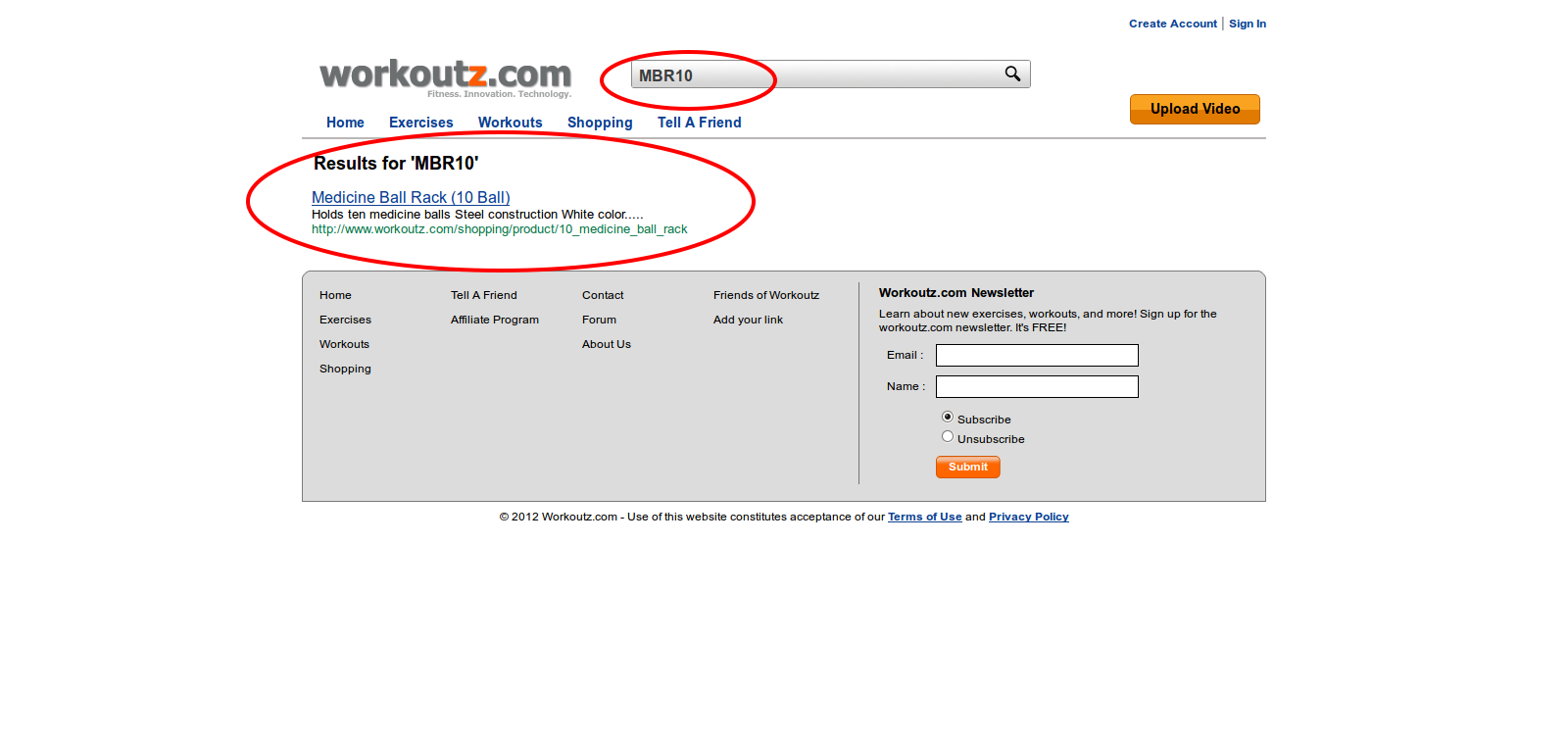This screenshot has width=1568, height=742.
Task: Click the green product URL link
Action: [x=500, y=229]
